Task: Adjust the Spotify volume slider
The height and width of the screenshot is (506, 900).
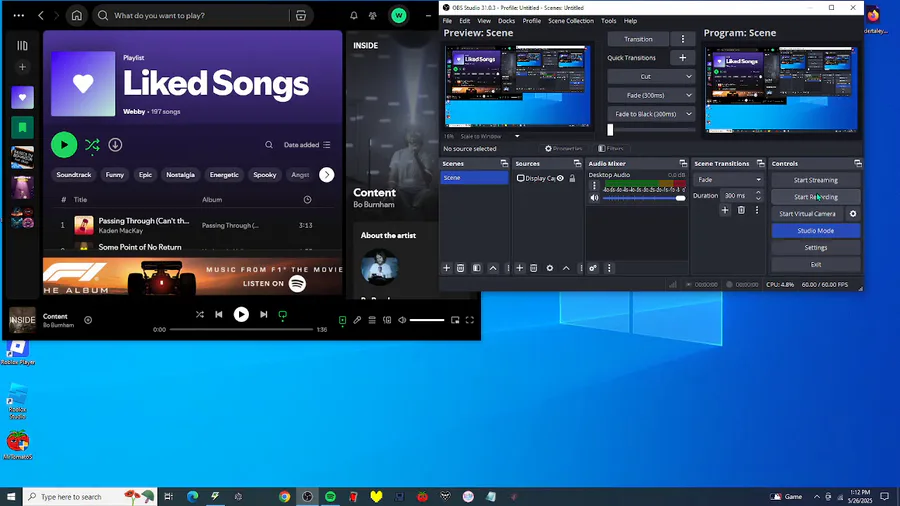Action: (x=427, y=320)
